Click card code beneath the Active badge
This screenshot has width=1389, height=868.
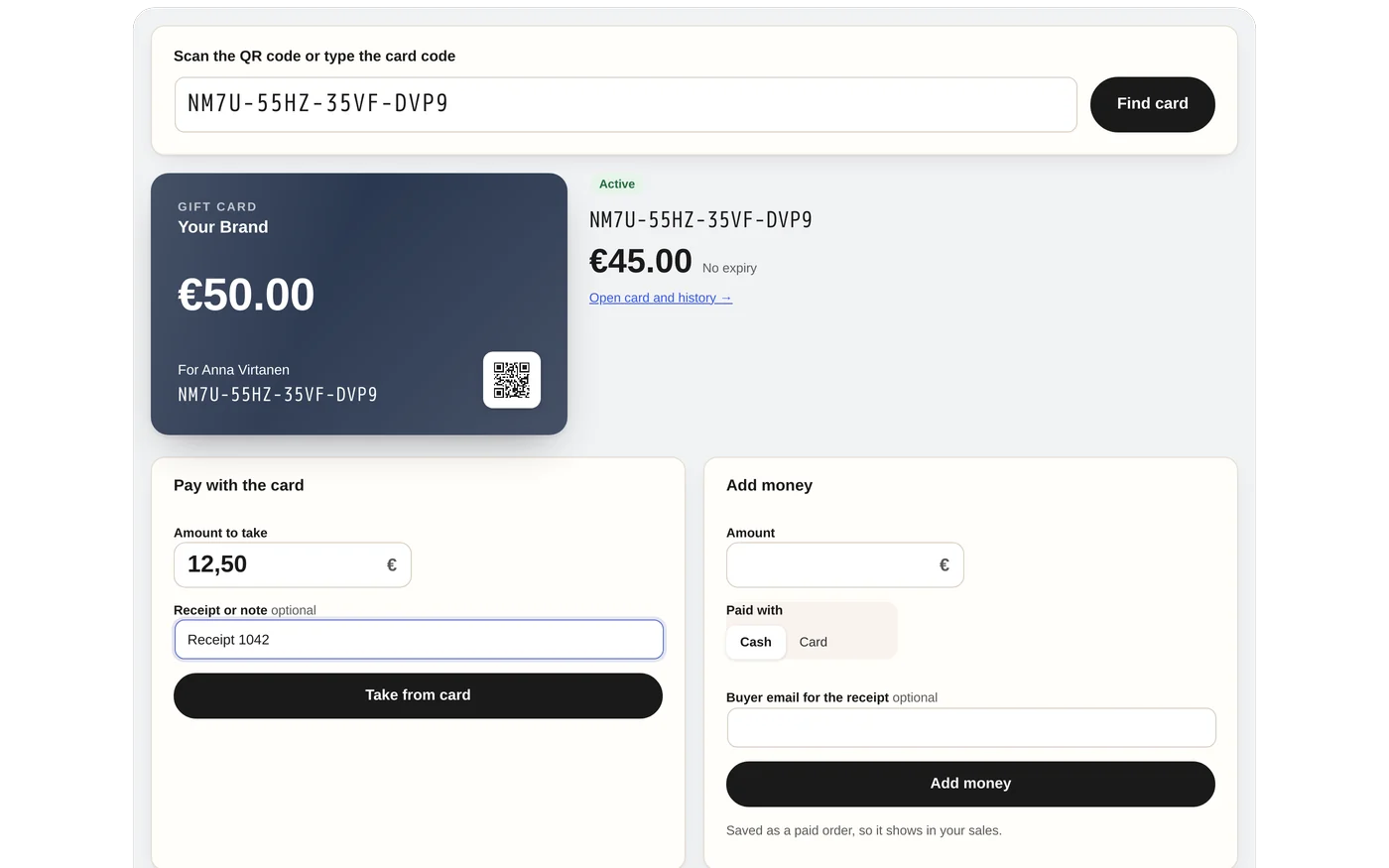click(701, 220)
